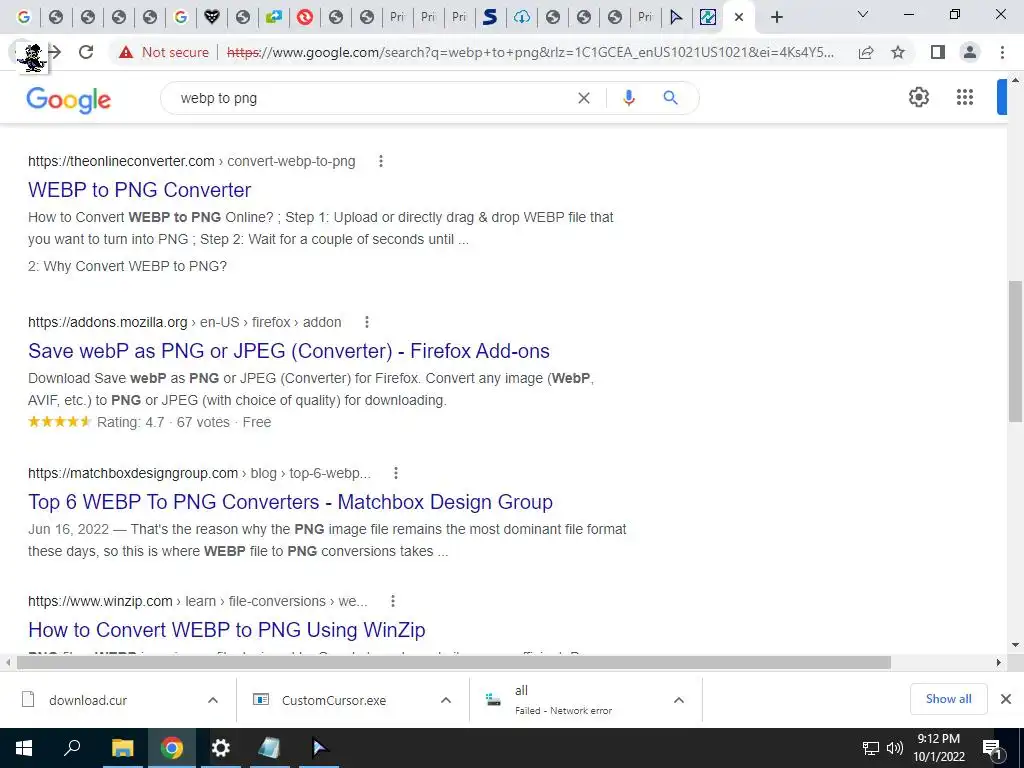1024x768 pixels.
Task: Switch to Chrome in the taskbar
Action: (x=172, y=748)
